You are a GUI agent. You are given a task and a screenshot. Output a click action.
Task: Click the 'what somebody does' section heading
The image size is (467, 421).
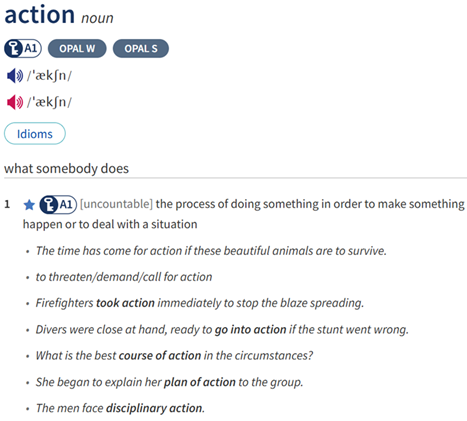tap(66, 168)
